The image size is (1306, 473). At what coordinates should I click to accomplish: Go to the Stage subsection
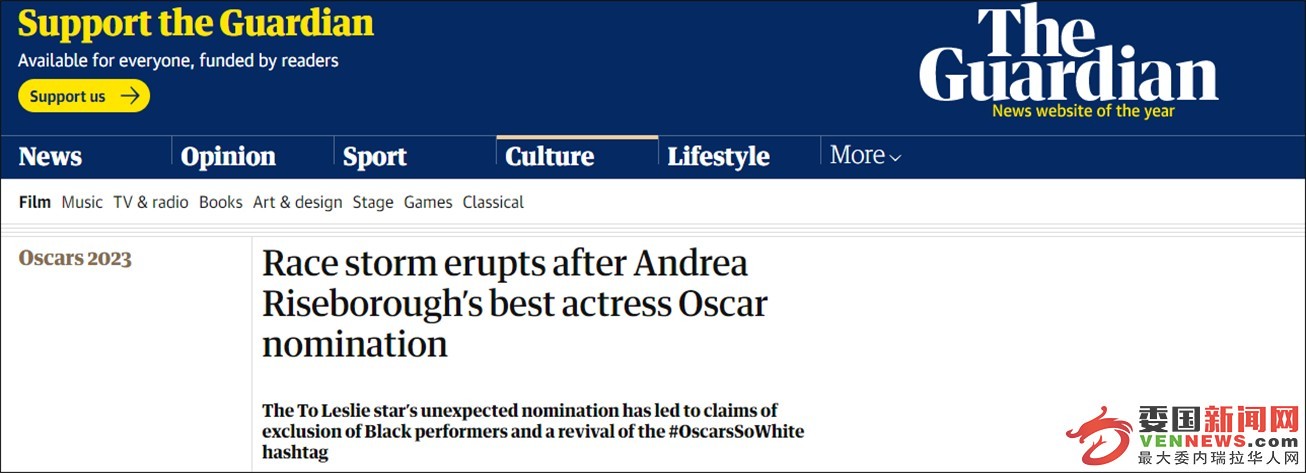click(373, 202)
